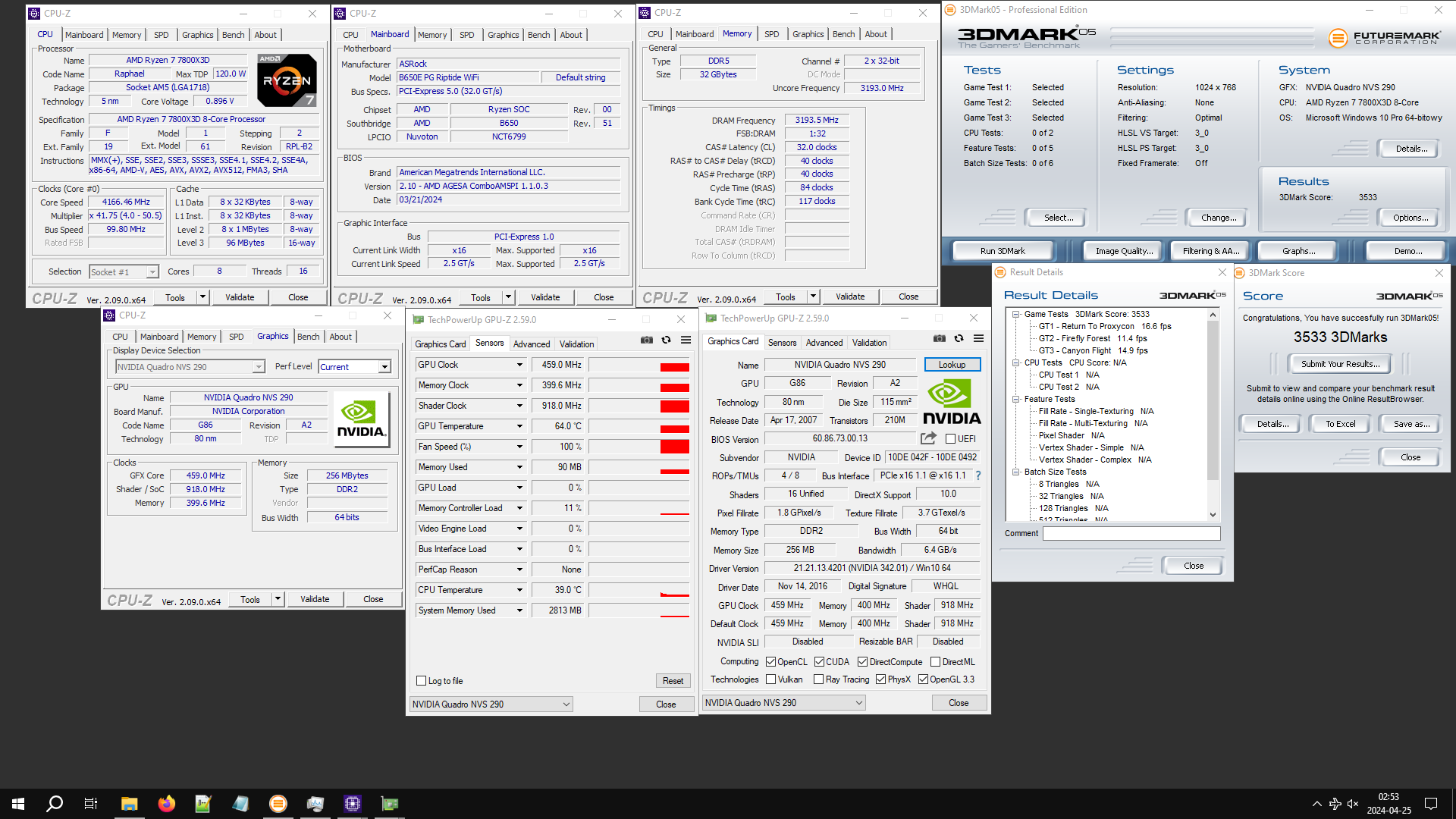Click the GPU-Z Graphics Card camera icon
The height and width of the screenshot is (819, 1456).
[x=939, y=339]
